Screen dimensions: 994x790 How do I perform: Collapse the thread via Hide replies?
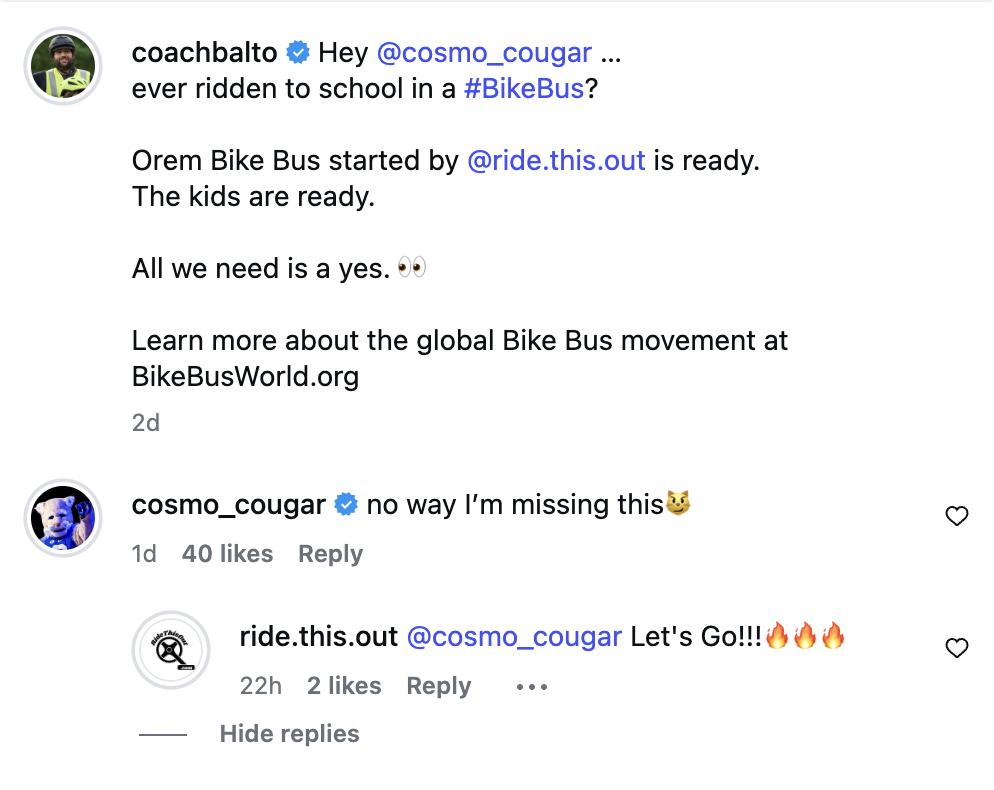pyautogui.click(x=289, y=733)
